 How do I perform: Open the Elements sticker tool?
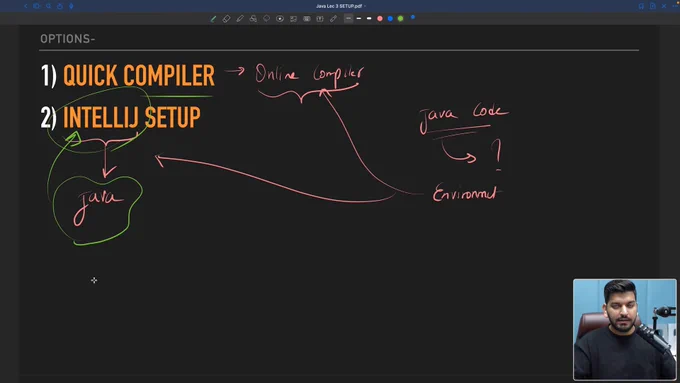[x=280, y=19]
